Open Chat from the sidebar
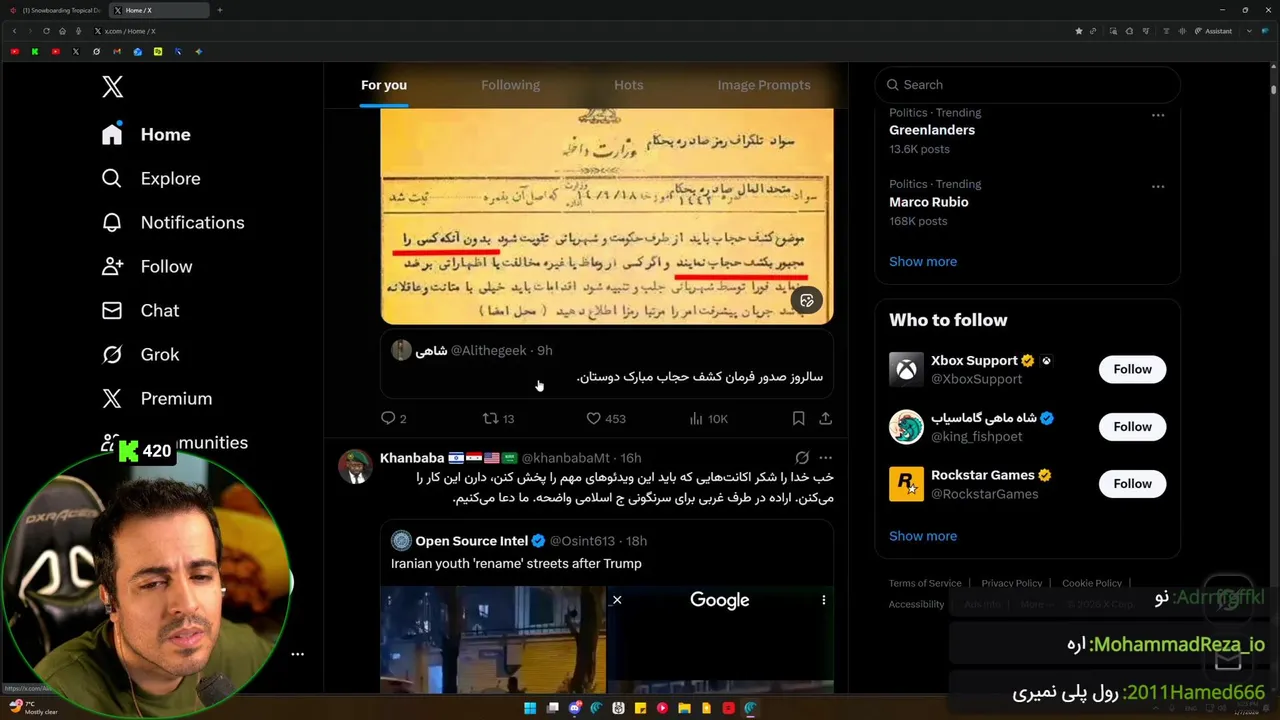The height and width of the screenshot is (720, 1280). (x=141, y=310)
